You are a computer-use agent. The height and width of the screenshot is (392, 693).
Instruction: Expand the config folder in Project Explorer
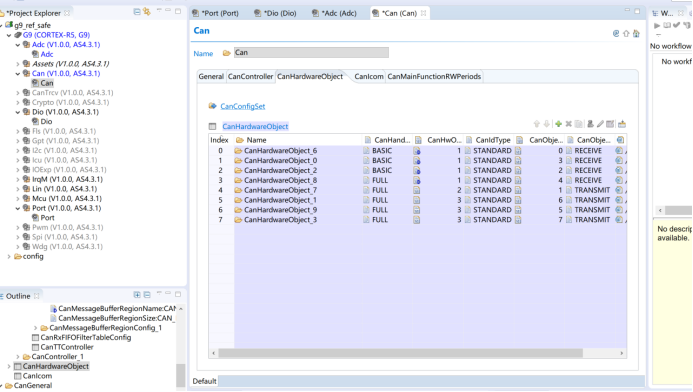point(9,256)
